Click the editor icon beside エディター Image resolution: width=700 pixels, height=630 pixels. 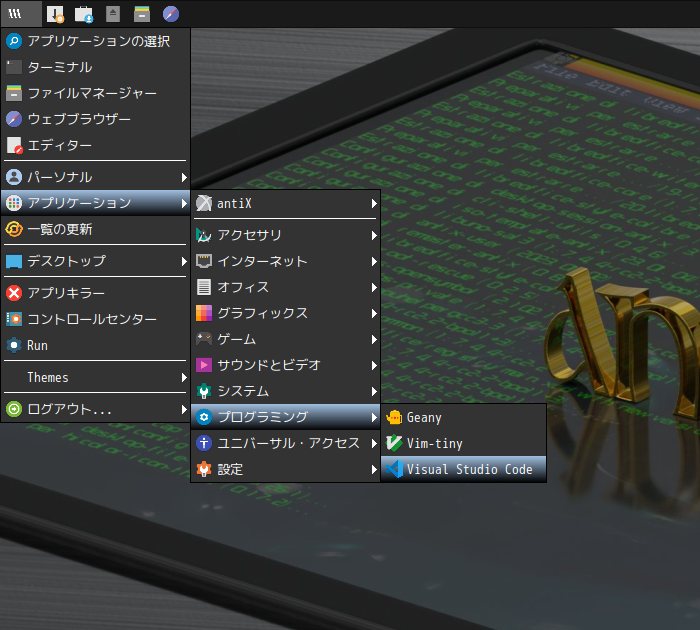[14, 145]
